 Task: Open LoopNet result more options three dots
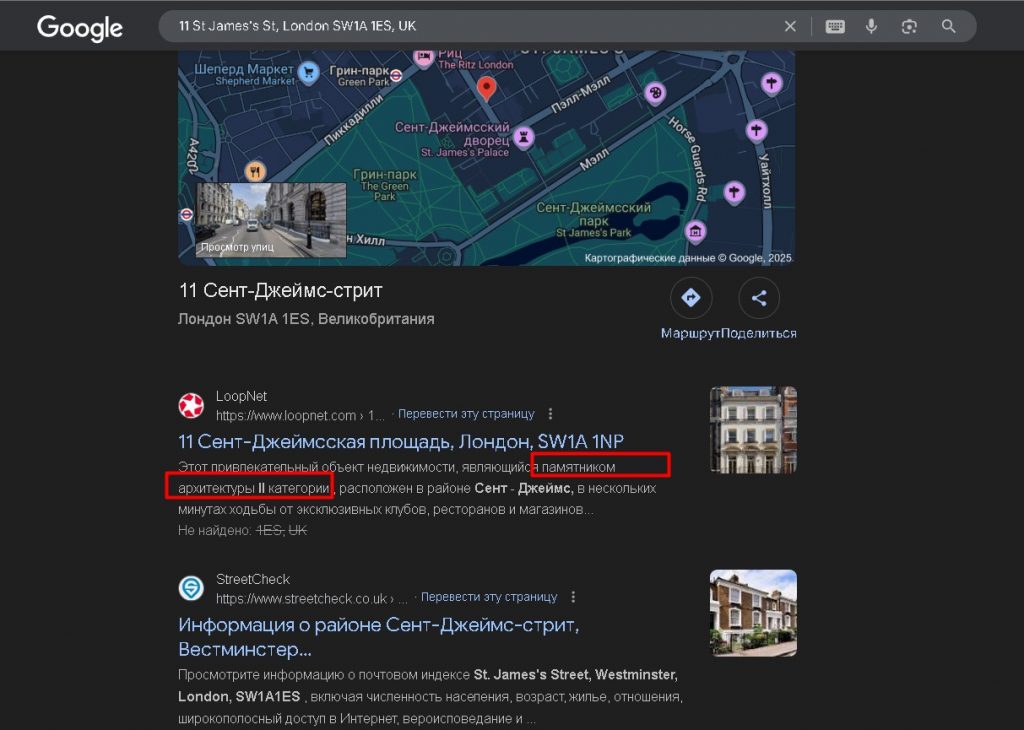[x=551, y=414]
